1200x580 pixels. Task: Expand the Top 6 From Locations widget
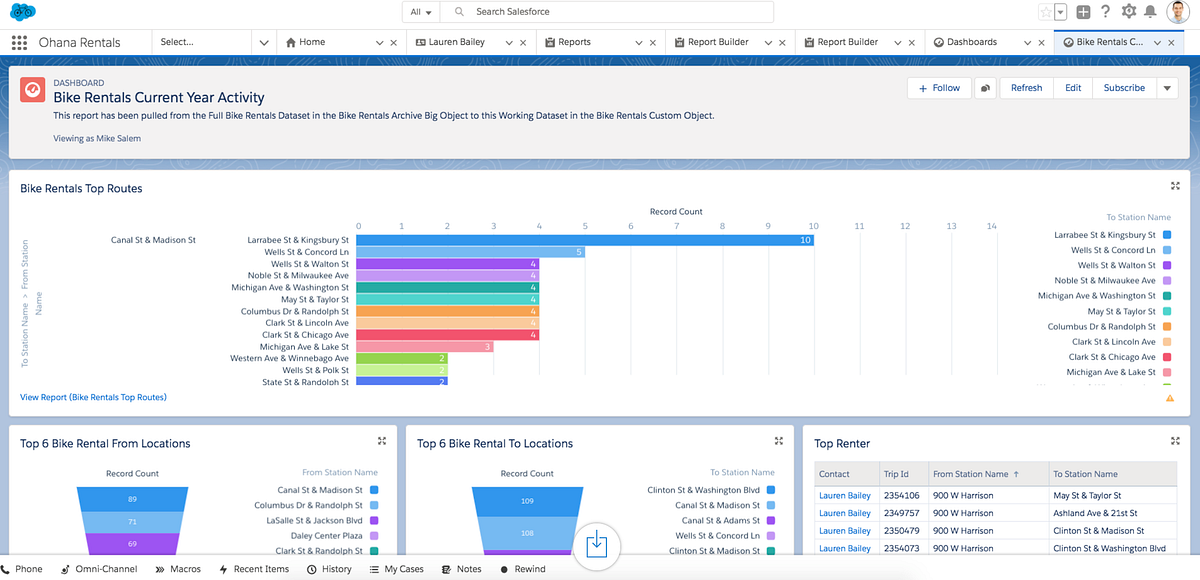coord(382,441)
